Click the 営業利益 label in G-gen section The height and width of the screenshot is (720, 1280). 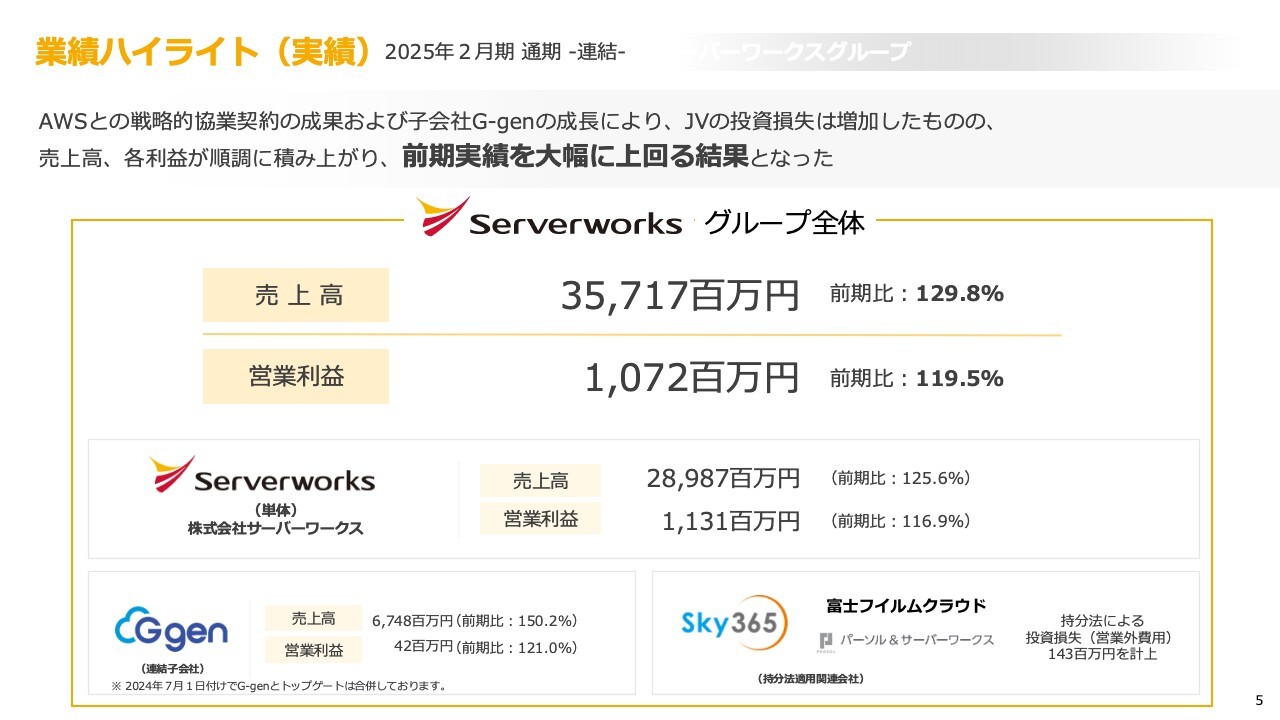(313, 650)
